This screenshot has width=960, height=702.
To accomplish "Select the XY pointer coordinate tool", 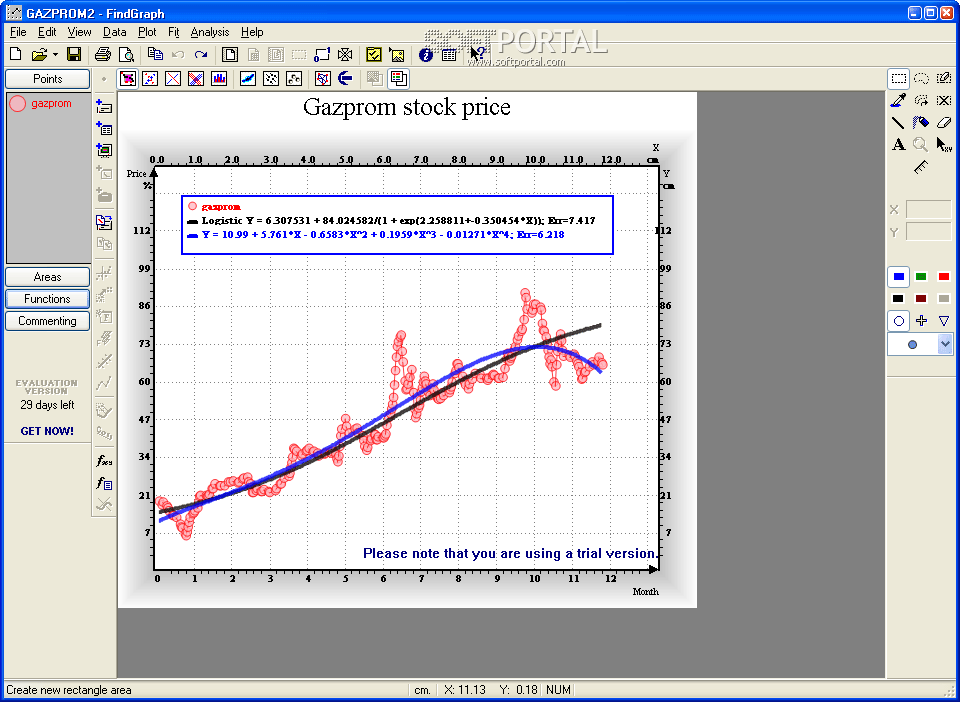I will pyautogui.click(x=944, y=144).
